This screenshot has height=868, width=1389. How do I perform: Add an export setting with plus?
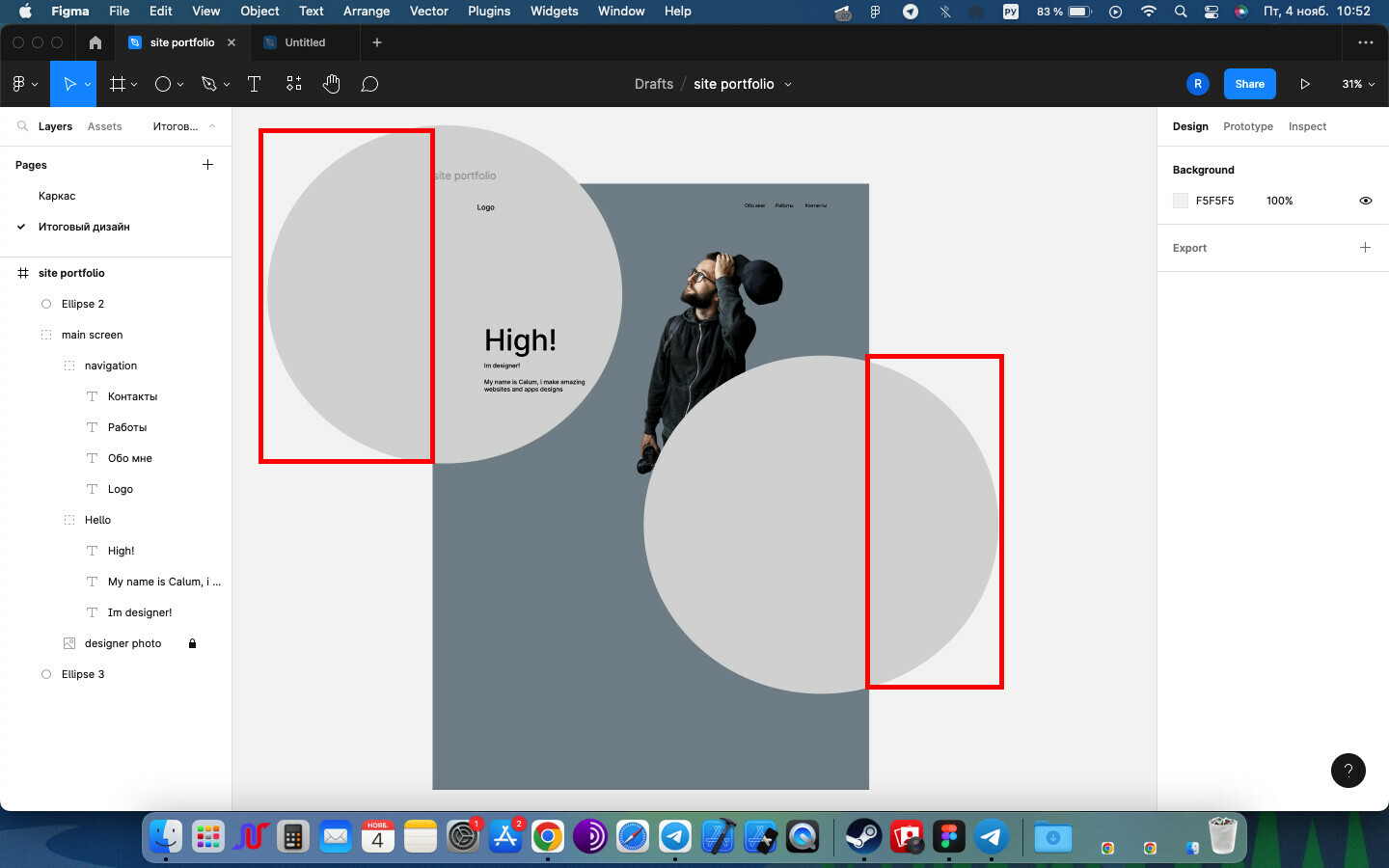(1365, 248)
